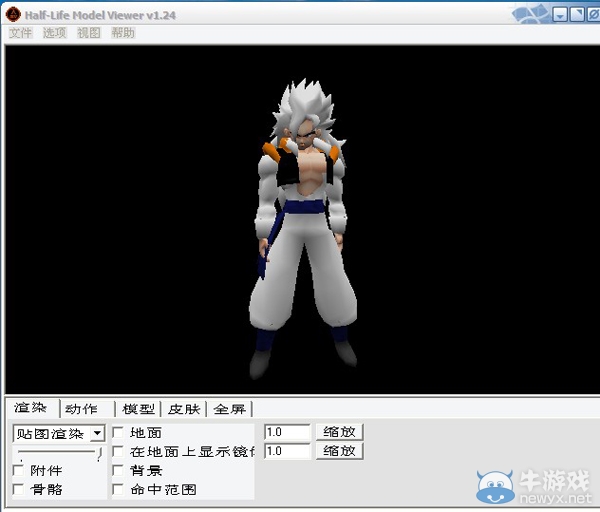
Task: Switch to the 皮肤 tab
Action: (x=184, y=409)
